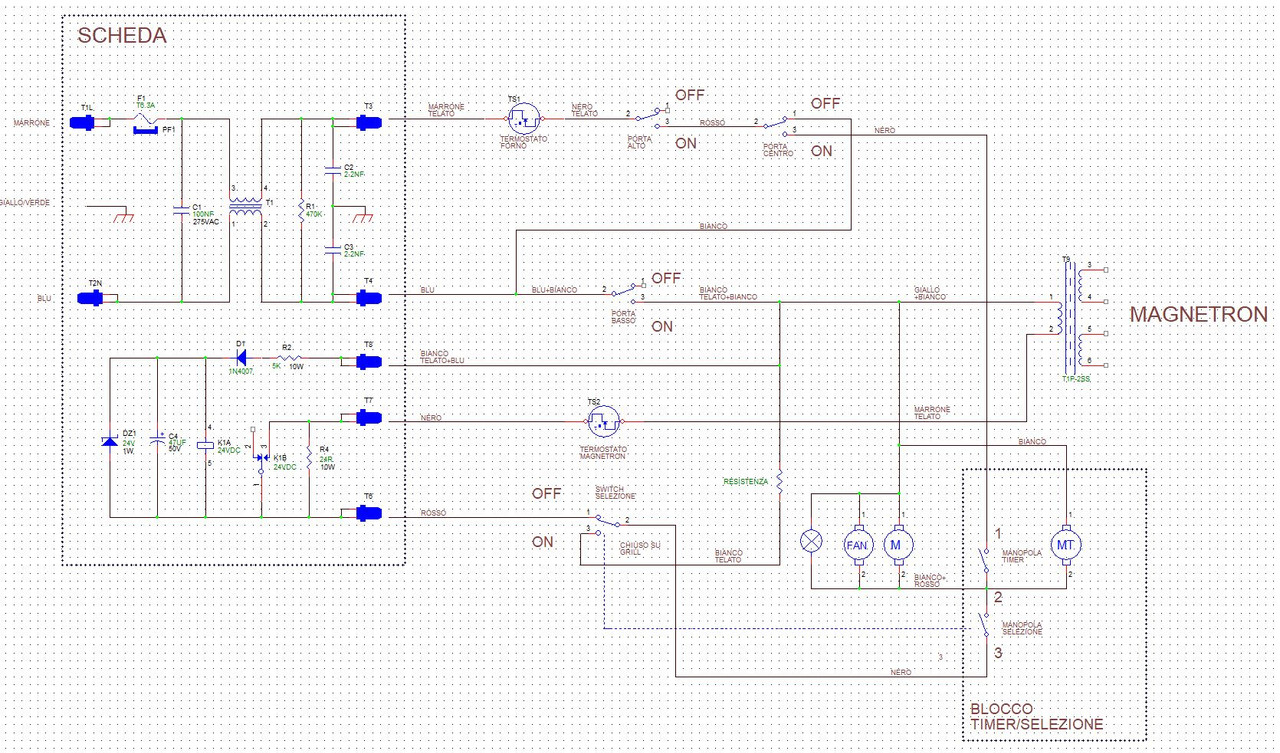Click the T3 terminal connector

[x=369, y=122]
